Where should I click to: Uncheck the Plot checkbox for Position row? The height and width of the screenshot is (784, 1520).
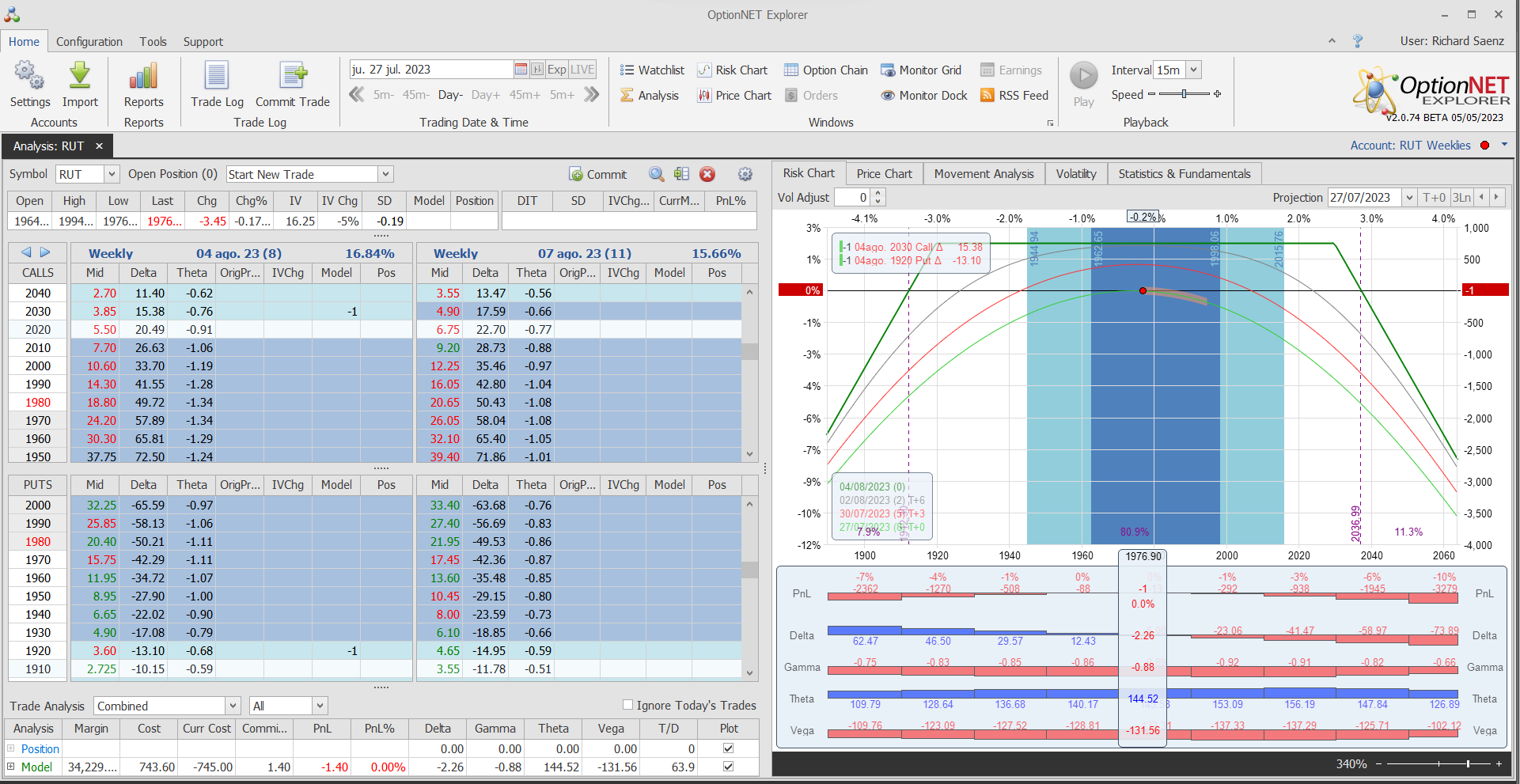[728, 748]
